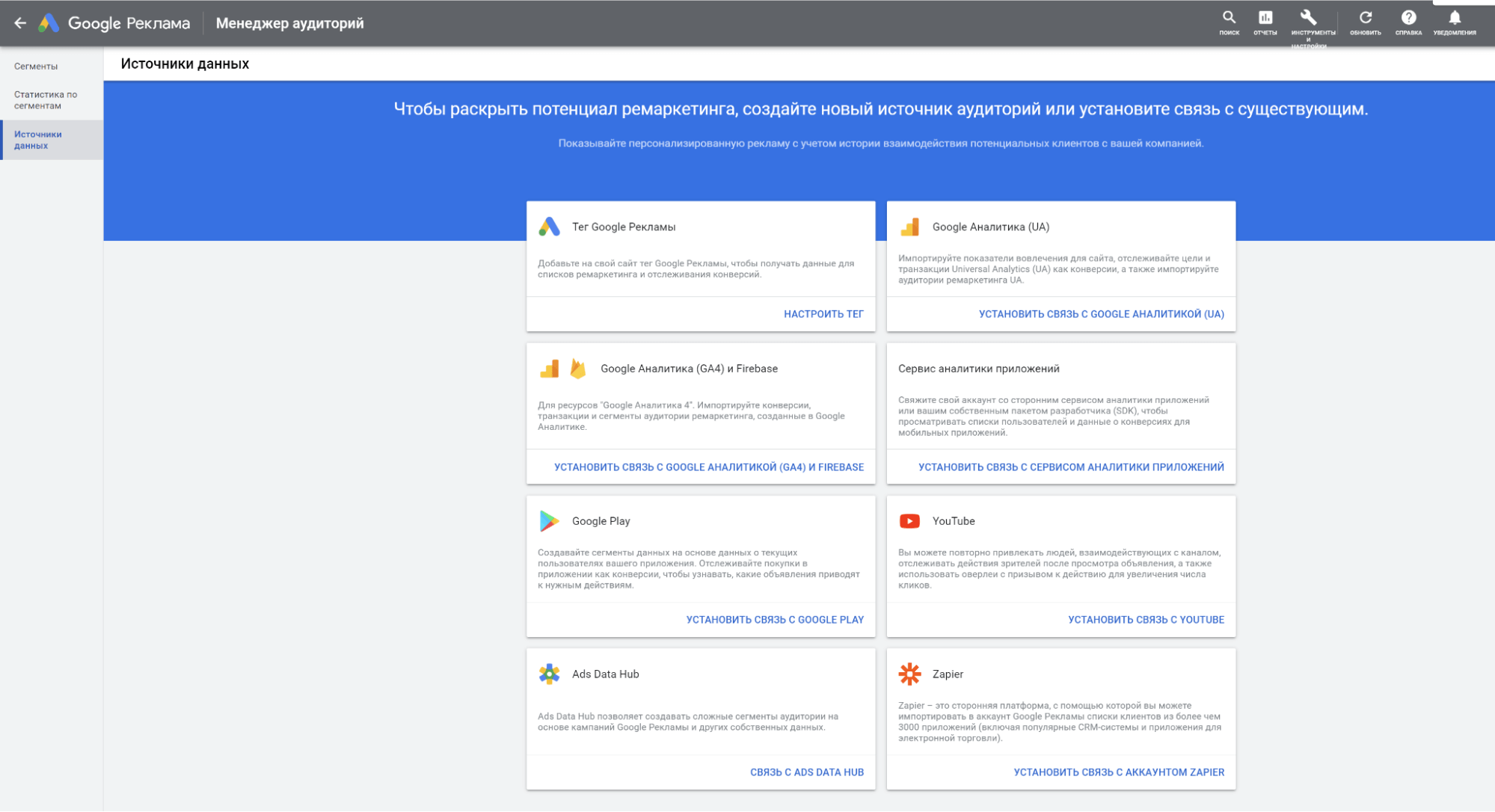This screenshot has height=812, width=1495.
Task: Click the Источники данных page heading
Action: coord(185,64)
